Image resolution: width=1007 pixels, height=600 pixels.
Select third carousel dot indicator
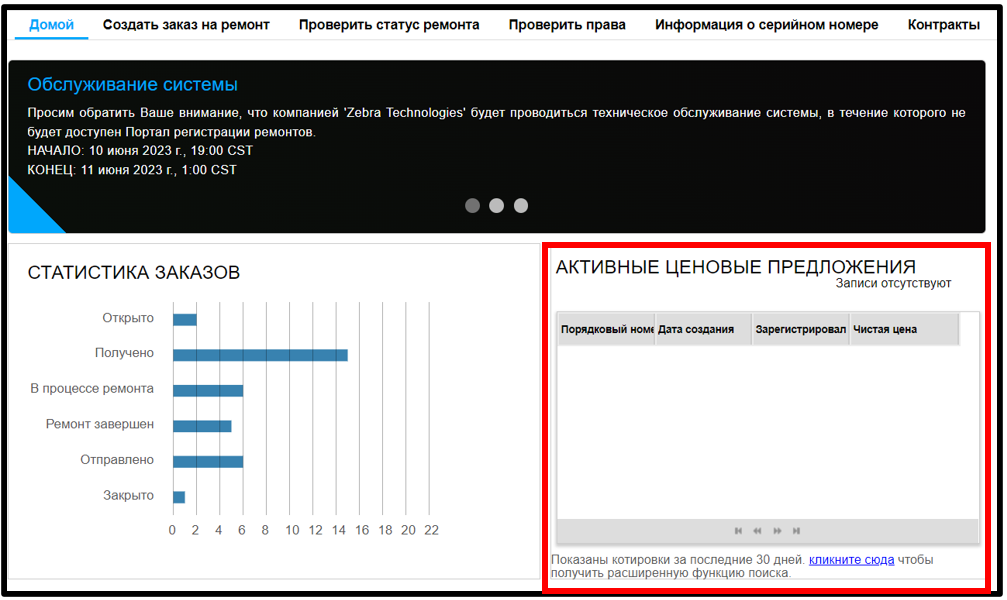[521, 206]
